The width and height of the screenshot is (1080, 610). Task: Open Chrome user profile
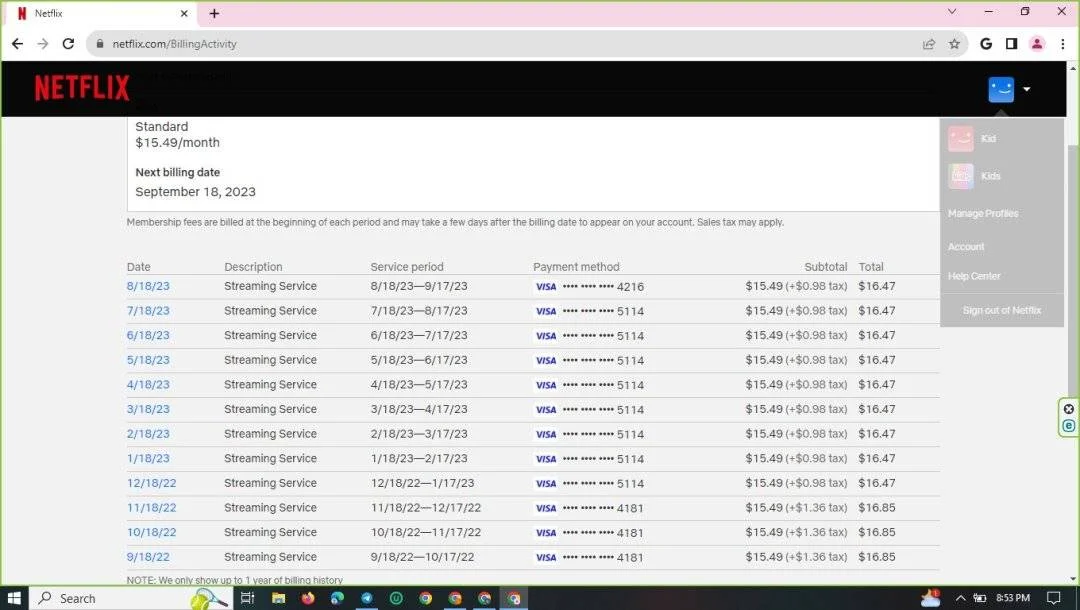coord(1037,44)
